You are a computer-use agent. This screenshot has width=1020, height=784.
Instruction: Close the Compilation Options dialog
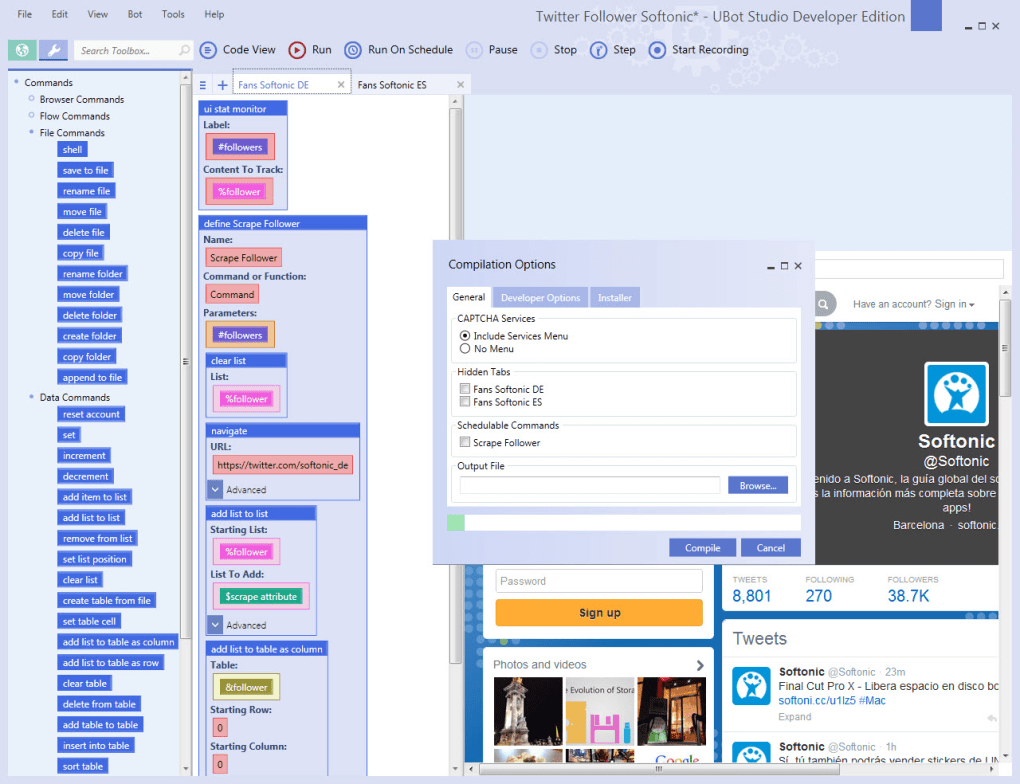(x=798, y=265)
